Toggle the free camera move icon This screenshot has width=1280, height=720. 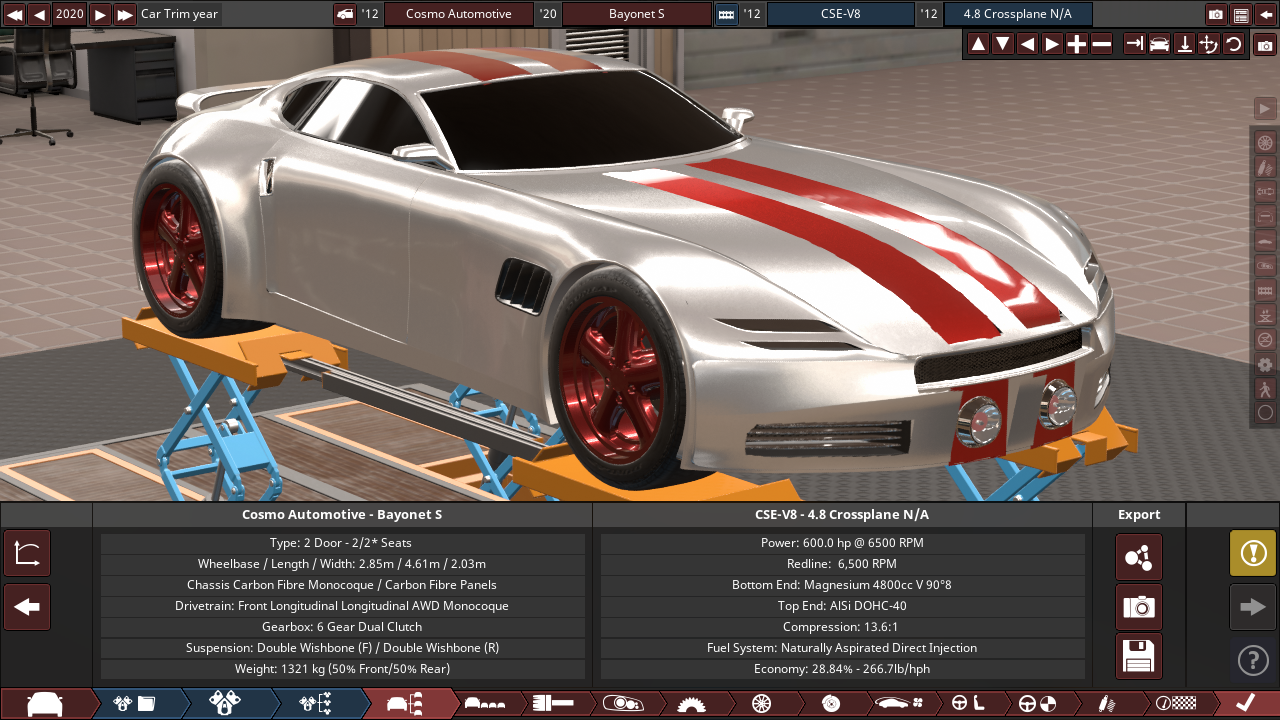pyautogui.click(x=1208, y=44)
